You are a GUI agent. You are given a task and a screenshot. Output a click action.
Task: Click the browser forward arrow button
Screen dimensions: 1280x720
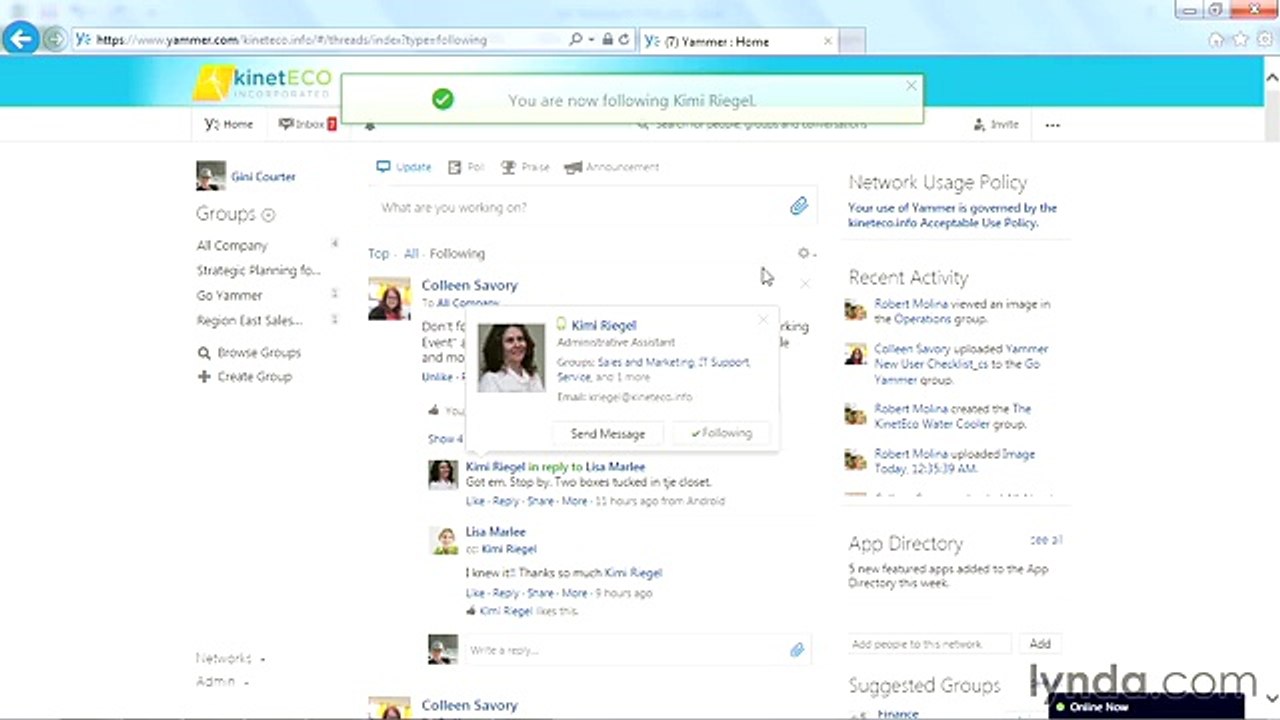point(54,40)
